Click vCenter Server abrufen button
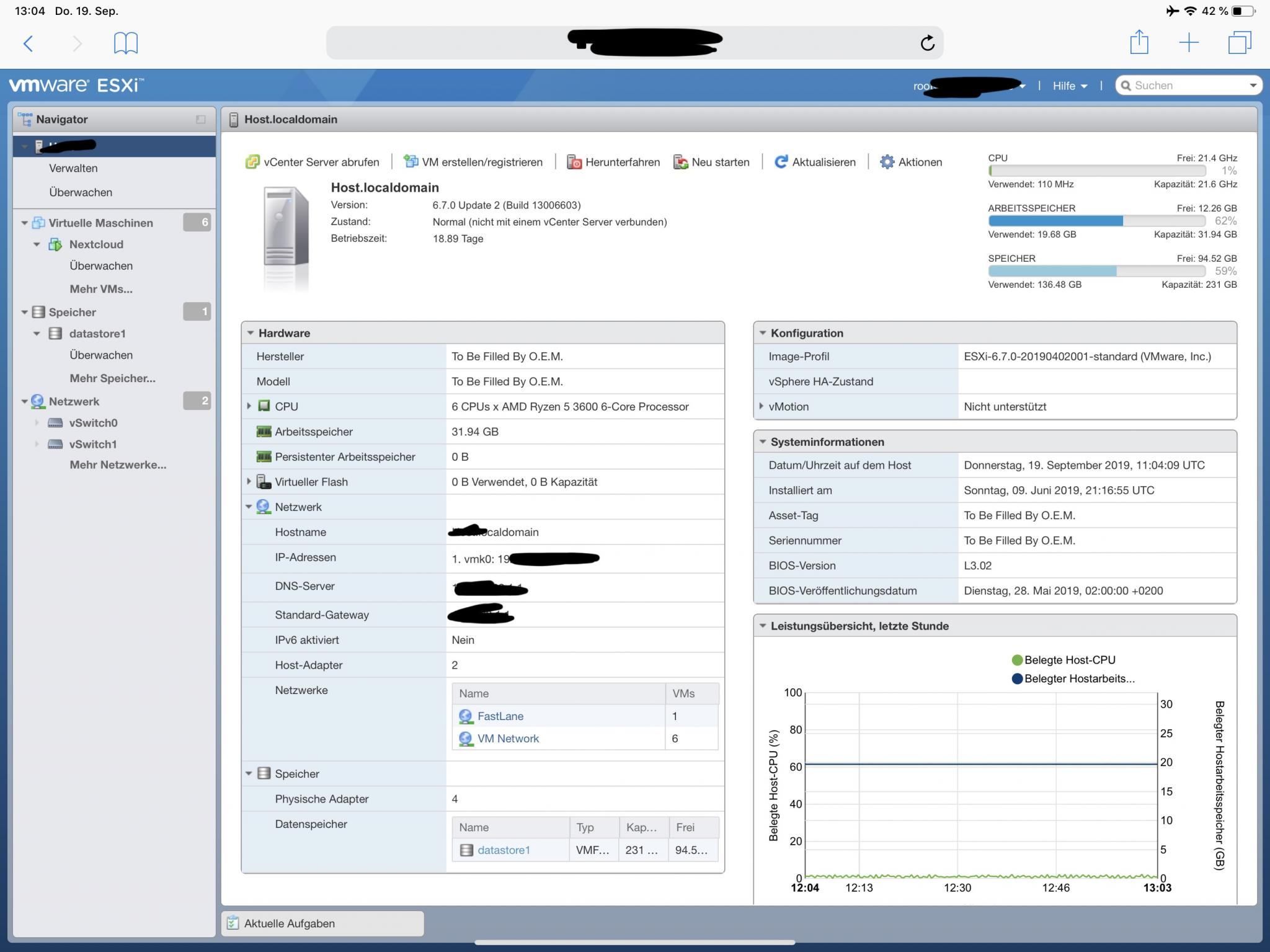The image size is (1270, 952). [312, 162]
